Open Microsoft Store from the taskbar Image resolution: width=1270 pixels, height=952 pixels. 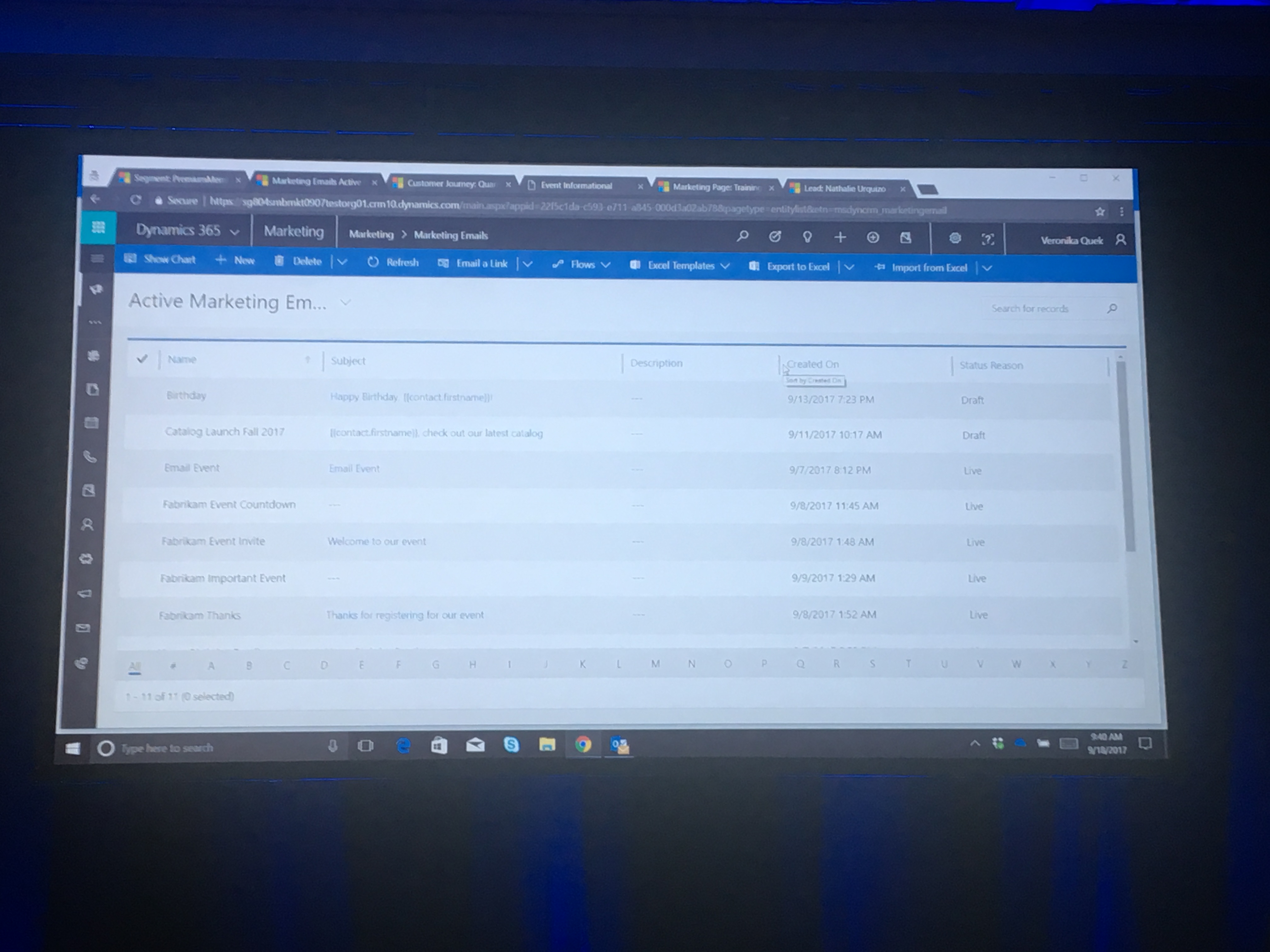click(439, 745)
